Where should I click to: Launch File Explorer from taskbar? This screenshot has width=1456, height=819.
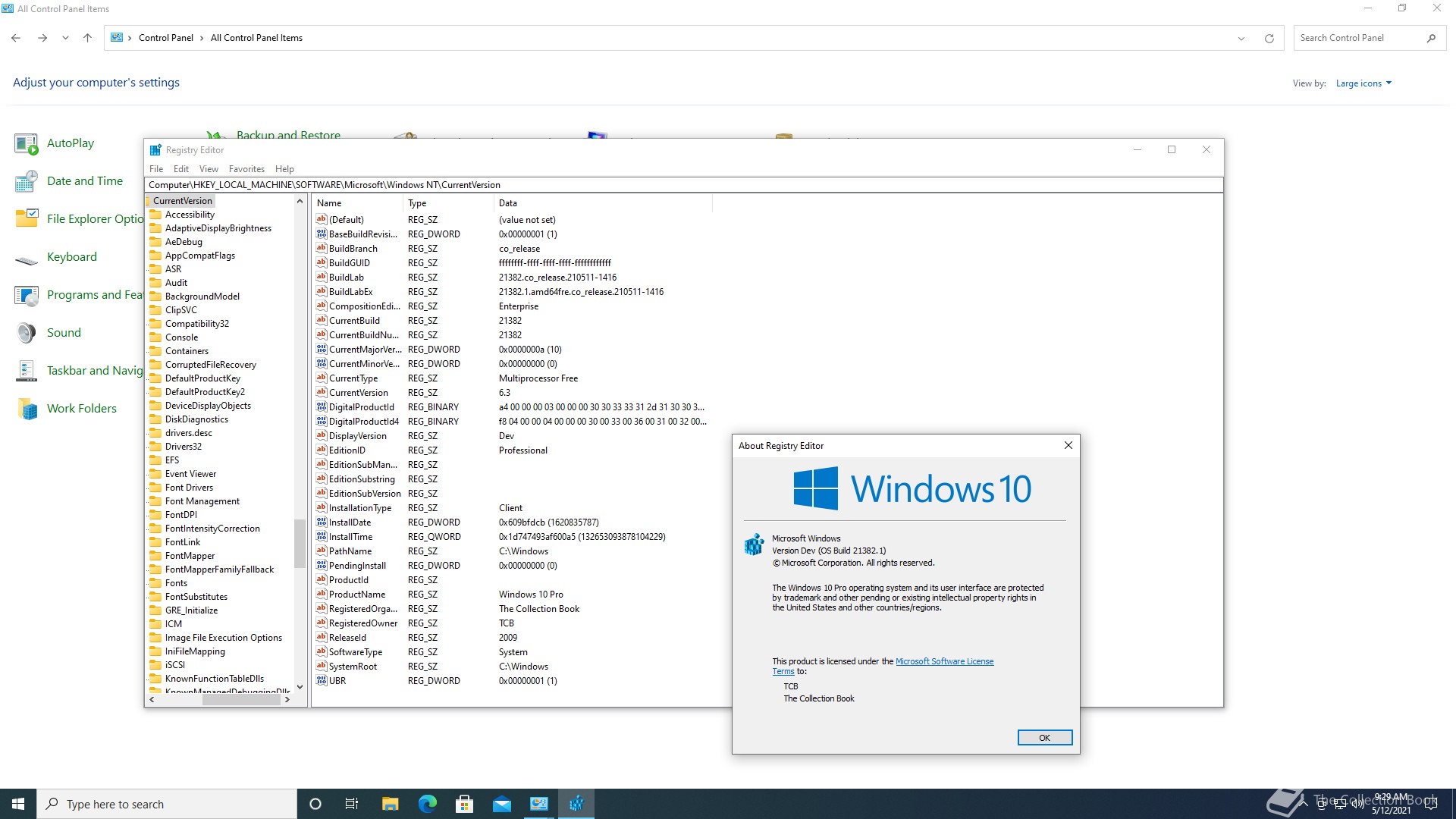click(390, 804)
